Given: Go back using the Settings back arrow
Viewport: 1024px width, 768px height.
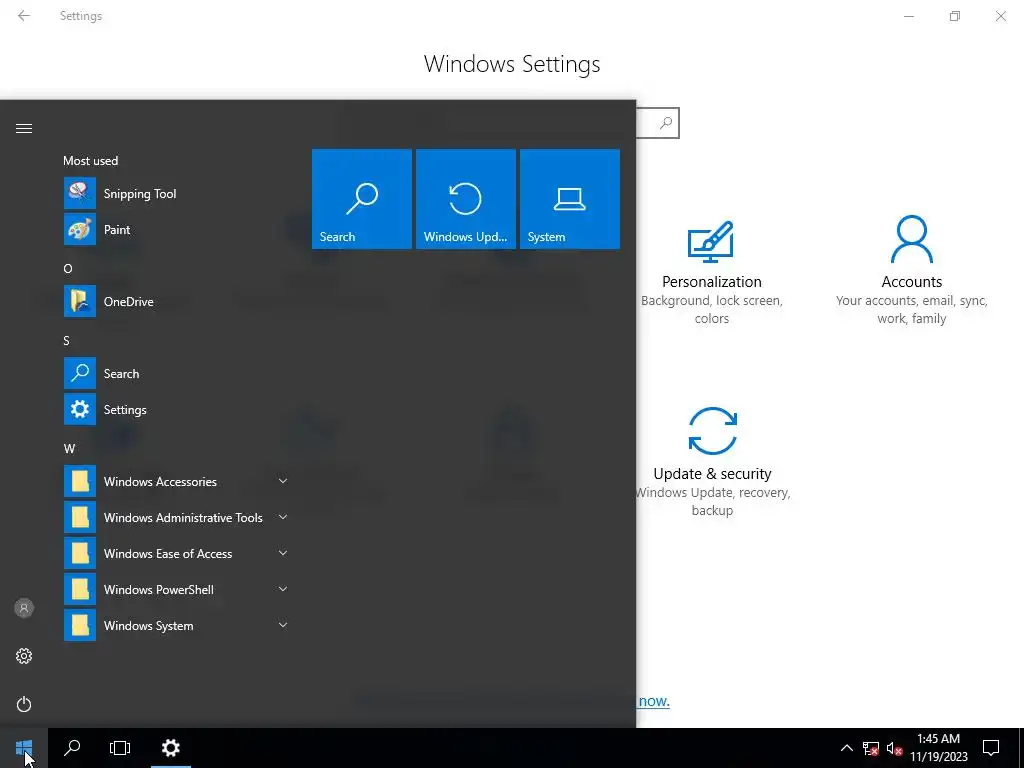Looking at the screenshot, I should (24, 16).
